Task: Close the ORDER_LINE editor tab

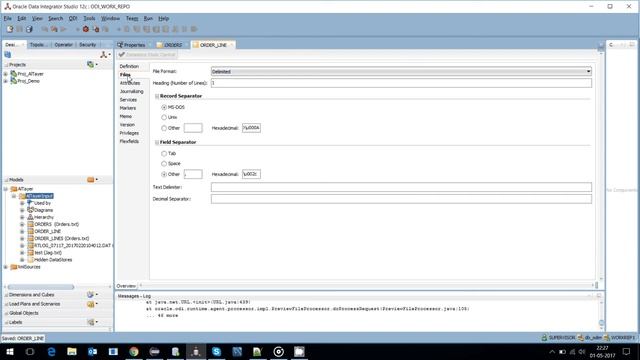Action: (231, 45)
